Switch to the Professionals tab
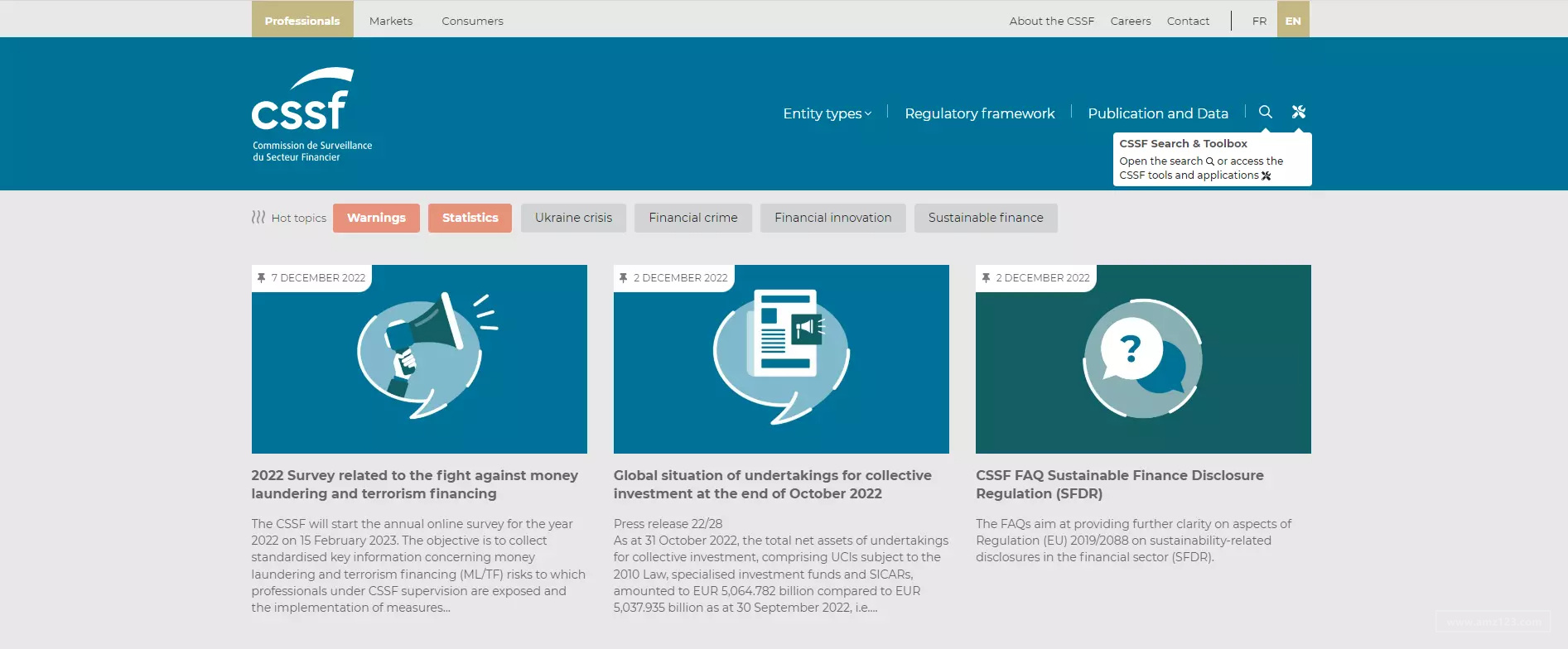This screenshot has width=1568, height=649. click(x=302, y=19)
